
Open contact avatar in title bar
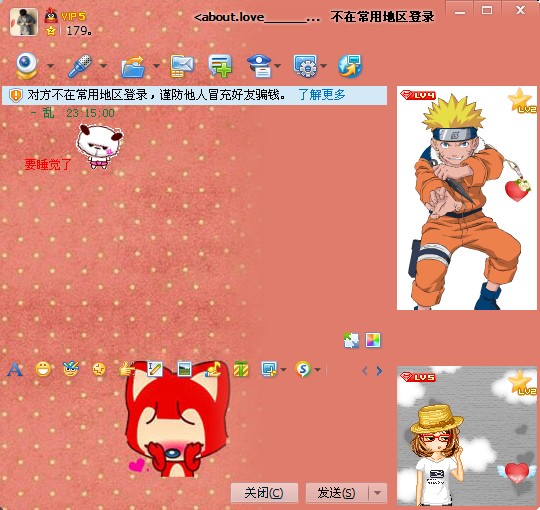pyautogui.click(x=24, y=22)
